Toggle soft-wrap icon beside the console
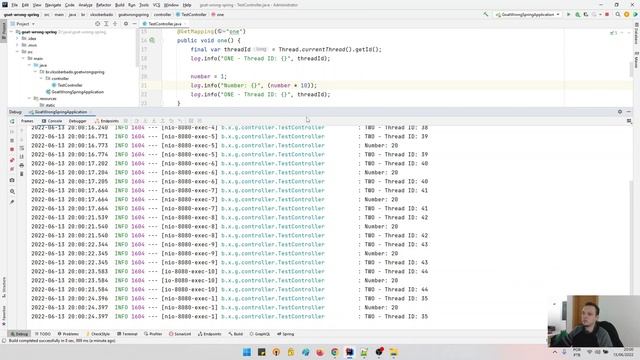640x360 pixels. click(22, 148)
